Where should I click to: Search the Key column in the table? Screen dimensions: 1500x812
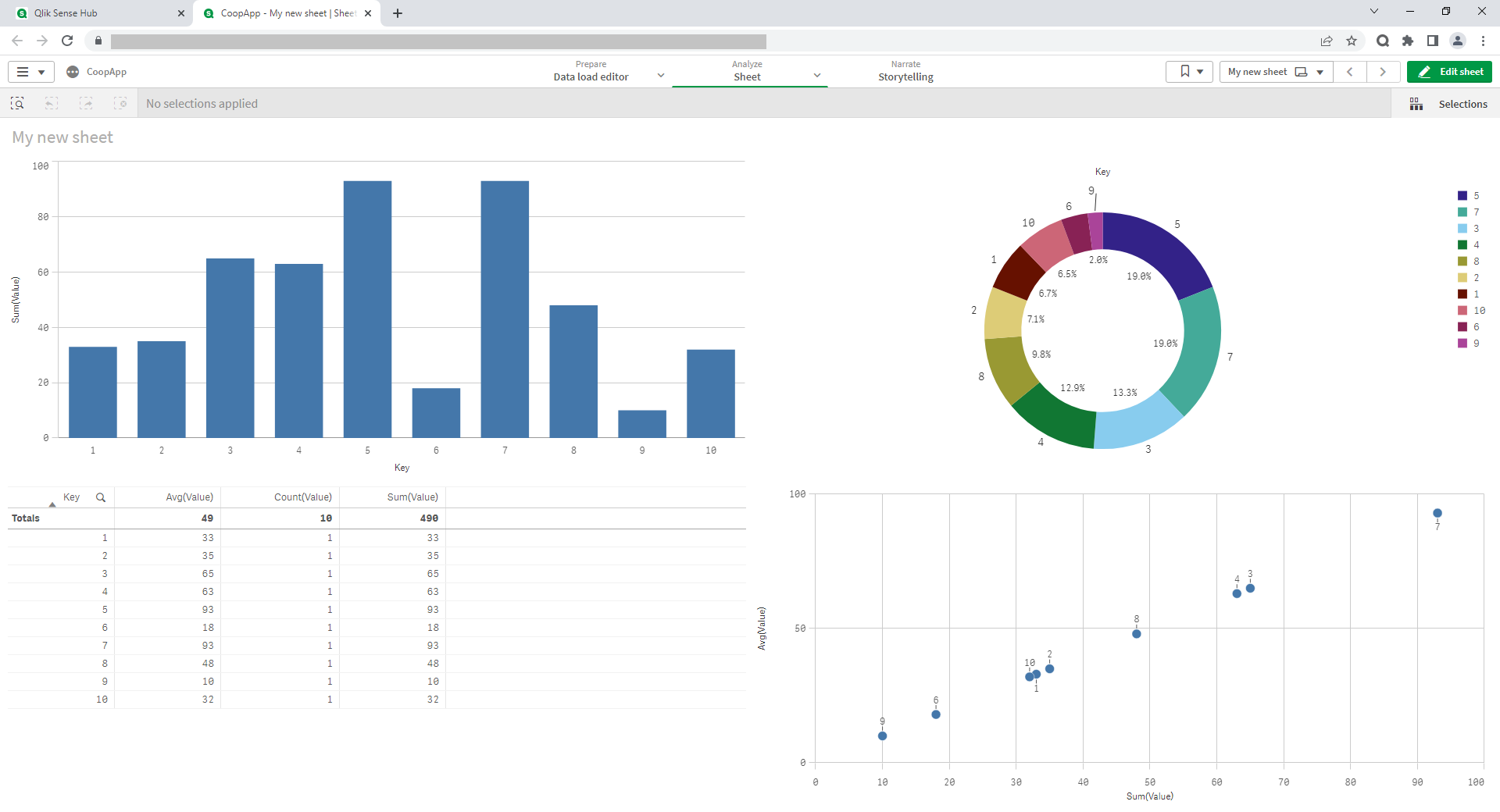pyautogui.click(x=101, y=497)
